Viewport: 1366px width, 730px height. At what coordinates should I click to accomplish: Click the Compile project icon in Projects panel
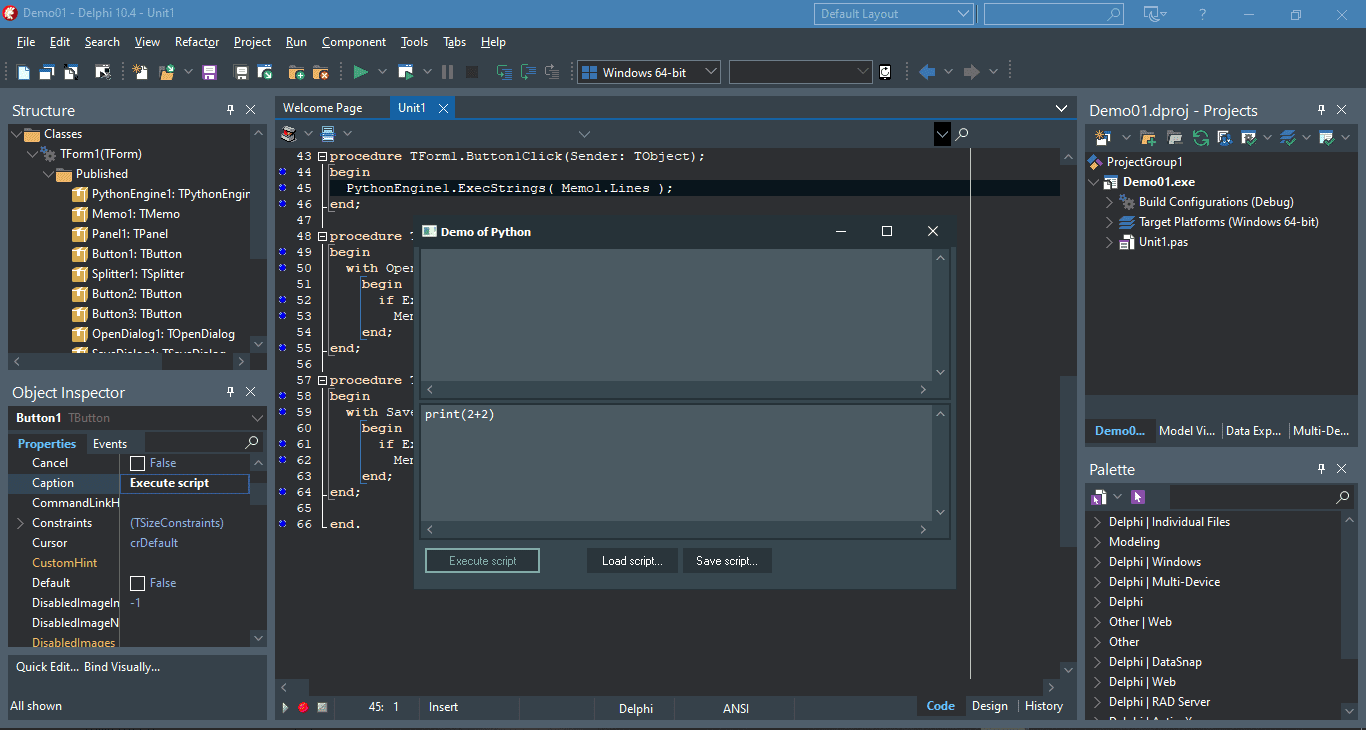[x=1248, y=139]
